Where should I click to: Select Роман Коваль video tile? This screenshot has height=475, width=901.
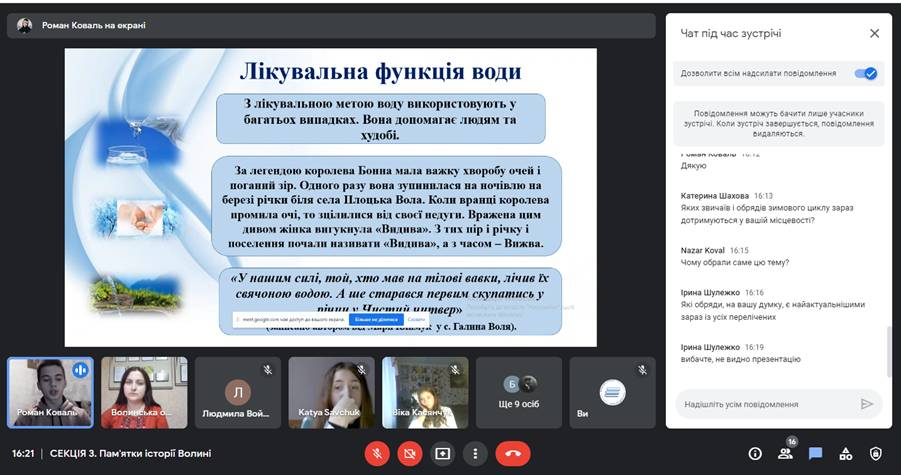click(50, 392)
